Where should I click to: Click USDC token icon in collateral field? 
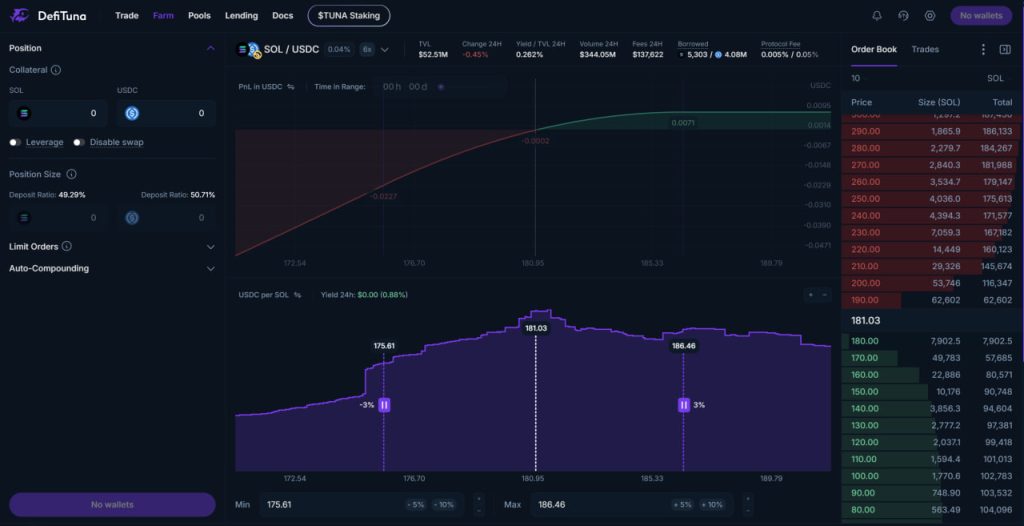[132, 114]
